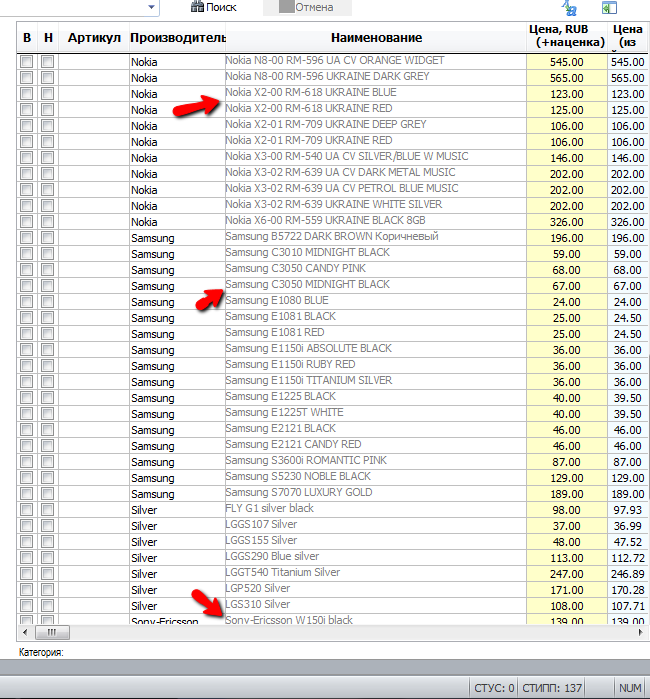Tick the В checkbox for Samsung S7070 LUXURY GOLD
This screenshot has width=650, height=699.
[27, 493]
